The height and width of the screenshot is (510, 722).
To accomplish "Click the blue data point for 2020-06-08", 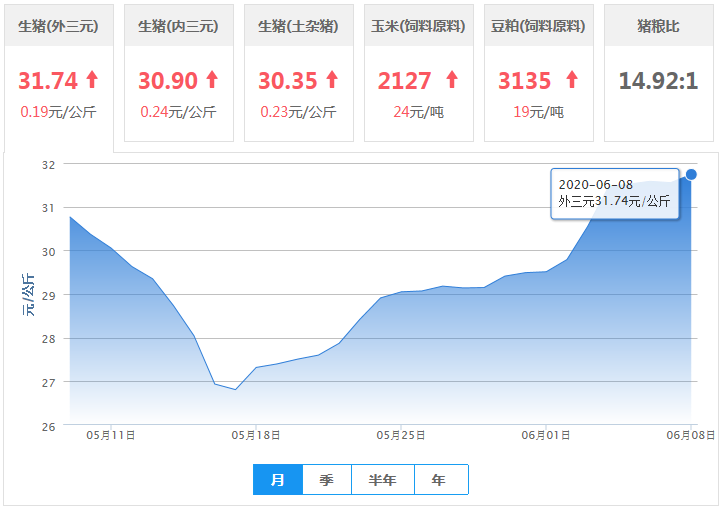I will click(691, 175).
